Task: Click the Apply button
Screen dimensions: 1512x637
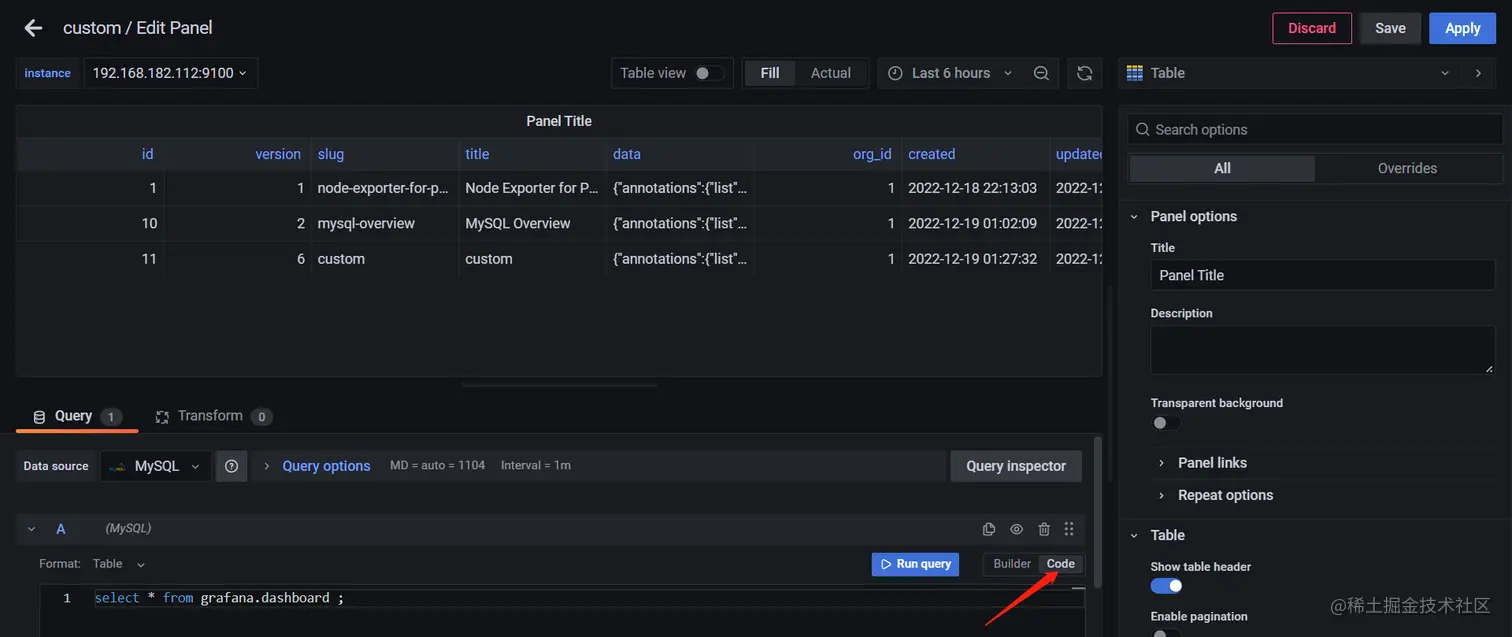Action: pyautogui.click(x=1462, y=28)
